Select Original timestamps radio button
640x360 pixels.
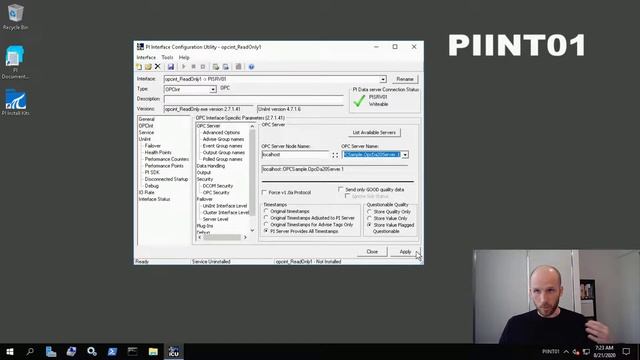click(x=266, y=211)
